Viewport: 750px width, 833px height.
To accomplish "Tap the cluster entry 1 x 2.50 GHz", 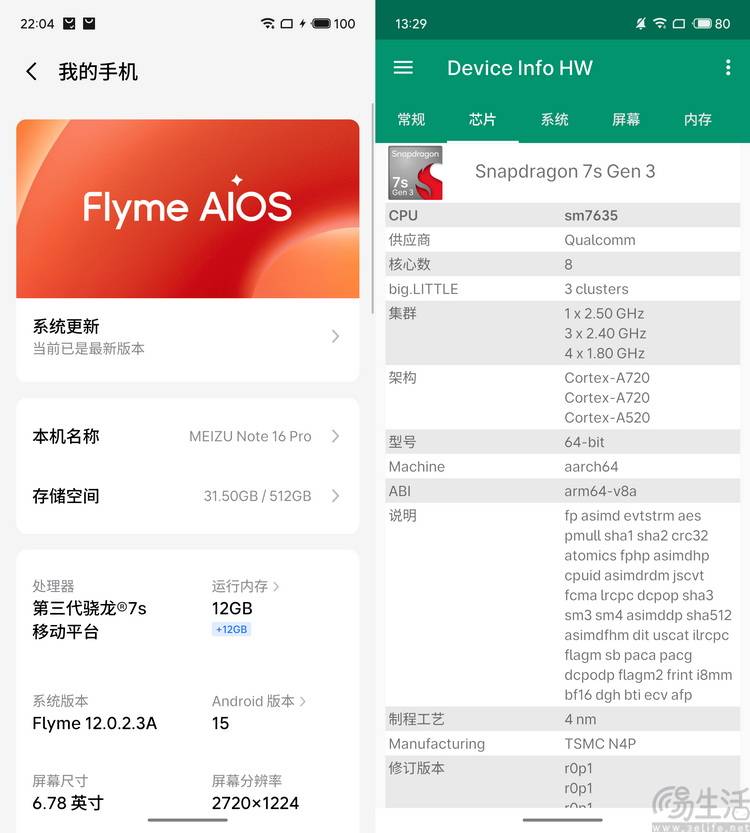I will click(x=604, y=313).
